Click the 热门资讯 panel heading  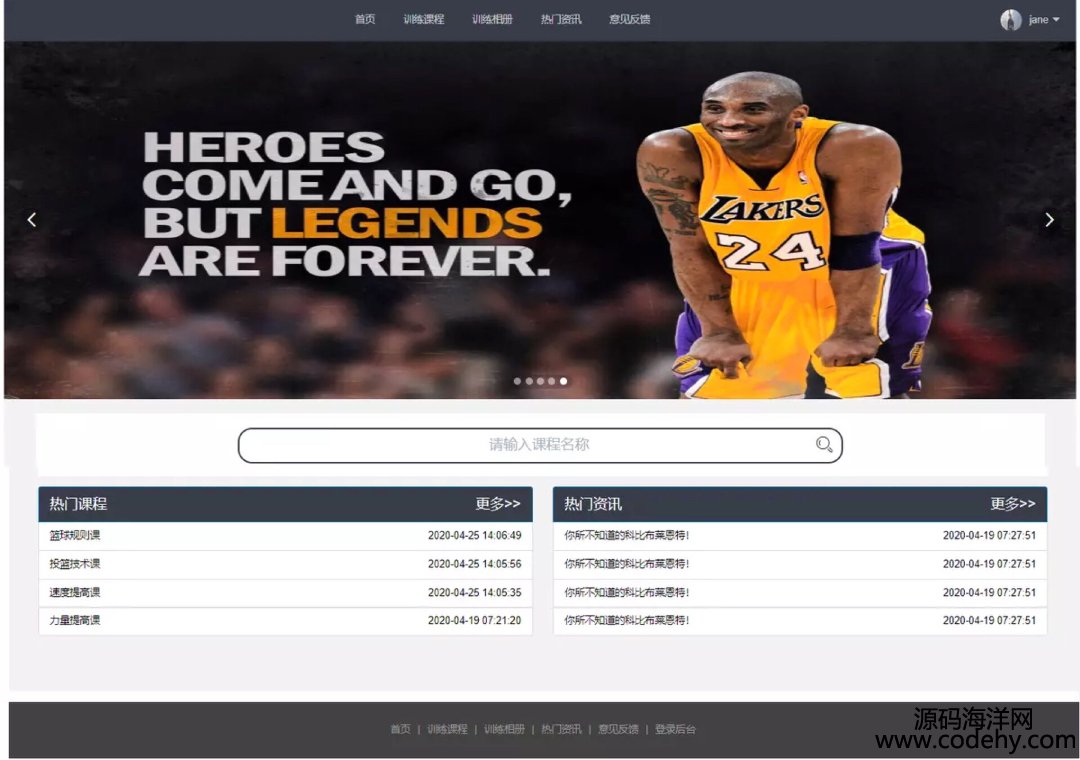593,504
